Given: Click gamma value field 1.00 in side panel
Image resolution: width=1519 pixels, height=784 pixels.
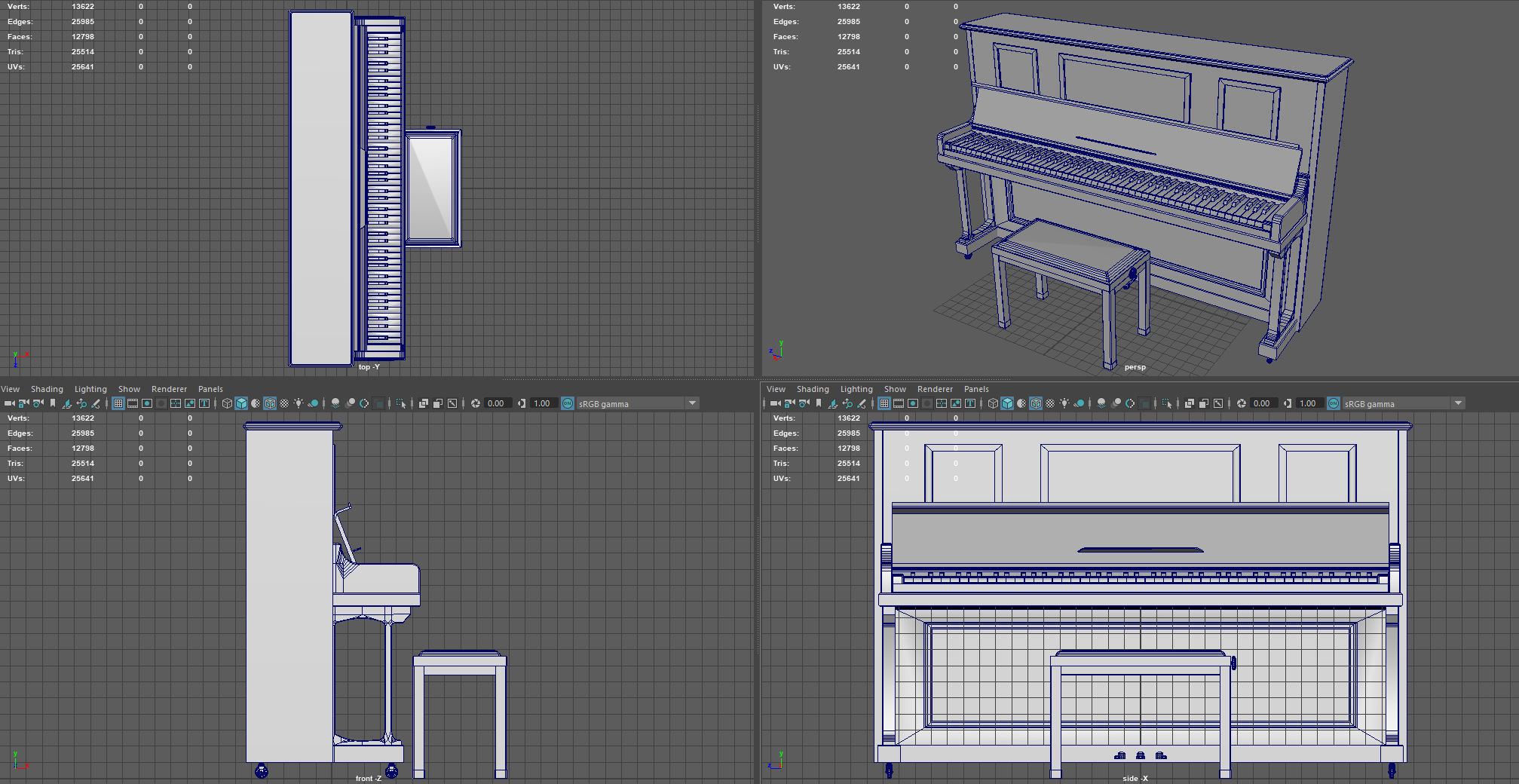Looking at the screenshot, I should pos(1309,403).
